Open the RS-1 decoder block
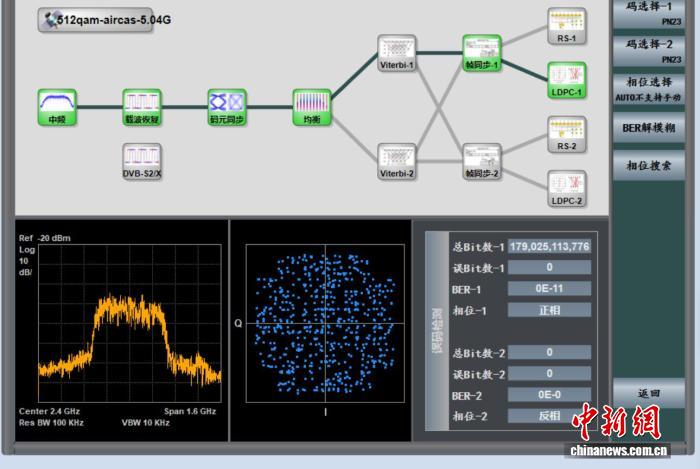This screenshot has width=700, height=469. [x=566, y=20]
